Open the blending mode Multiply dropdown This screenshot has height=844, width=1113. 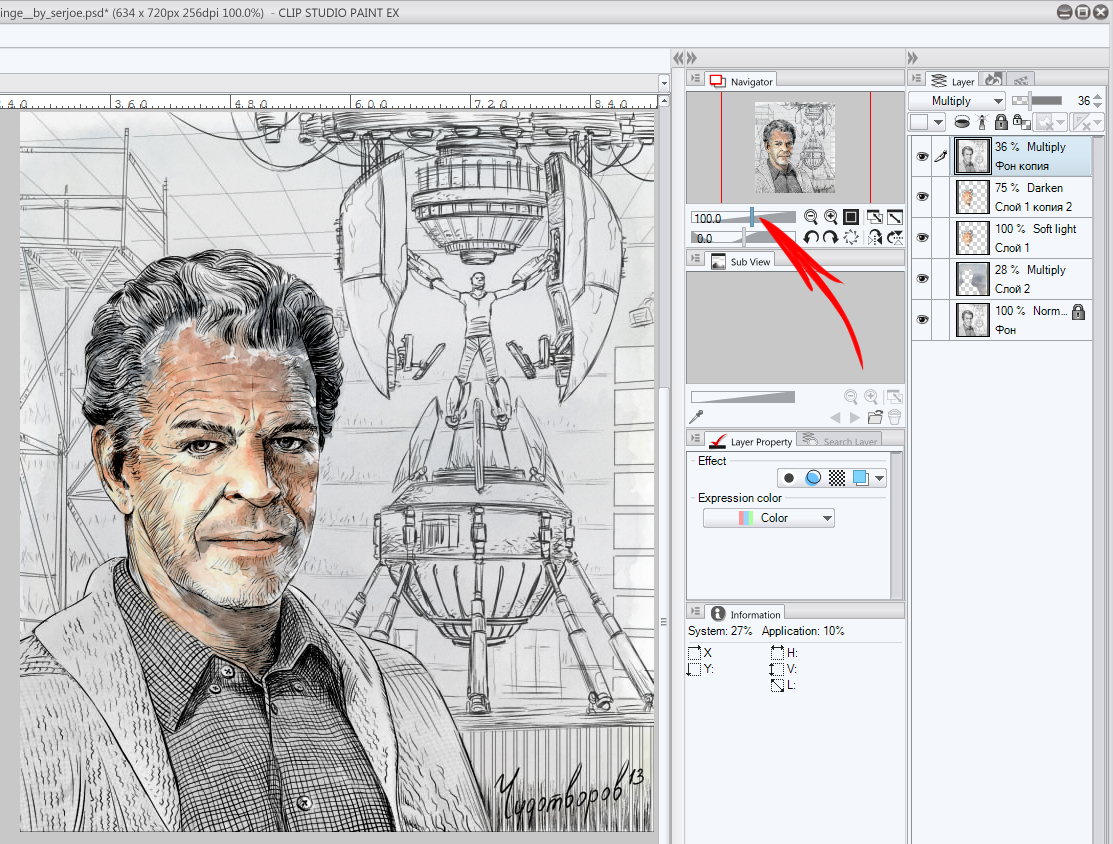pos(957,101)
